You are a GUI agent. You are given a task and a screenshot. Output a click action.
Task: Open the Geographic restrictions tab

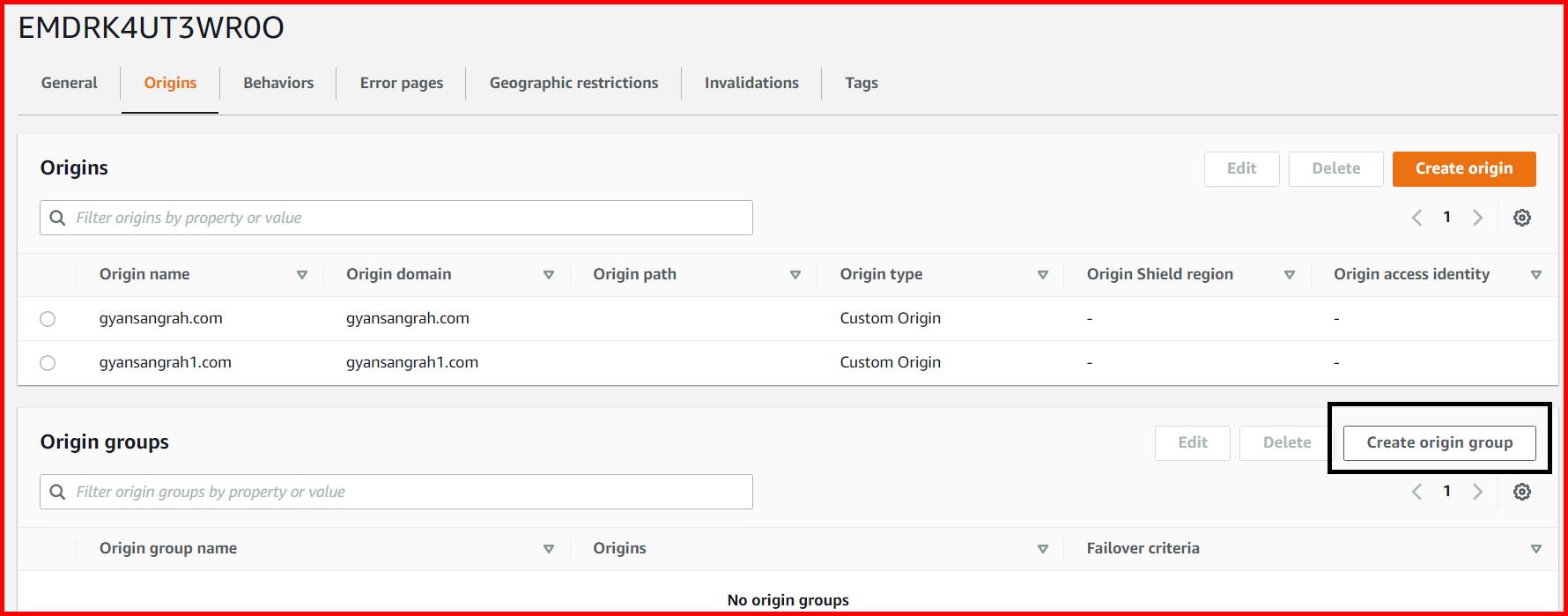point(573,83)
